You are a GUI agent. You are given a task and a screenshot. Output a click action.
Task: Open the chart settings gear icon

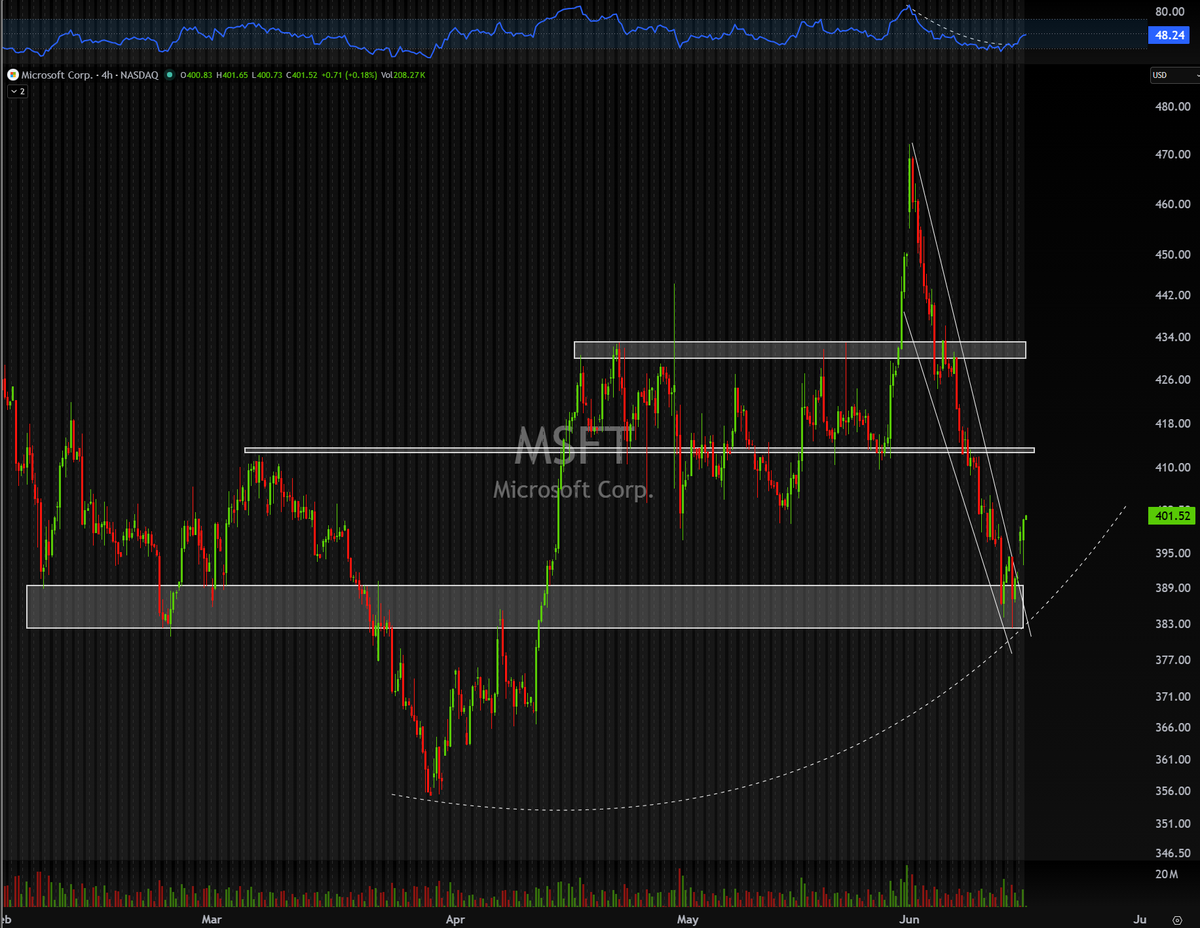coord(1177,920)
